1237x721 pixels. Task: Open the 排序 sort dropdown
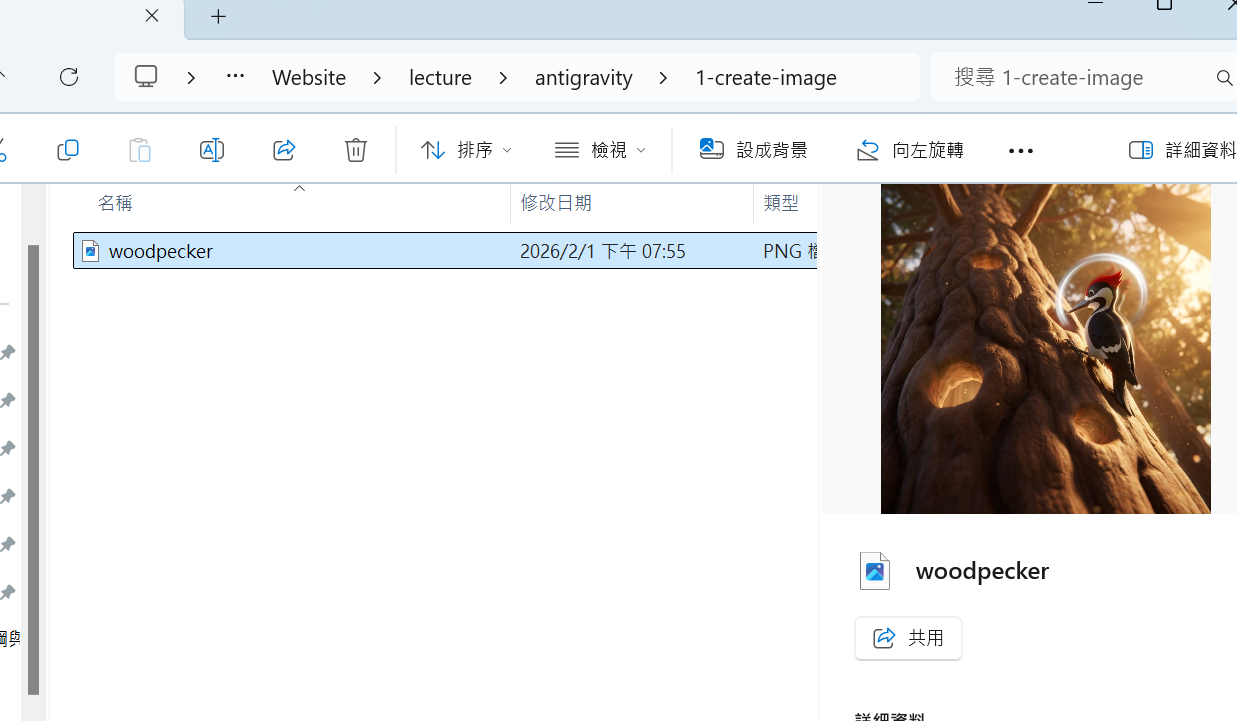point(466,150)
